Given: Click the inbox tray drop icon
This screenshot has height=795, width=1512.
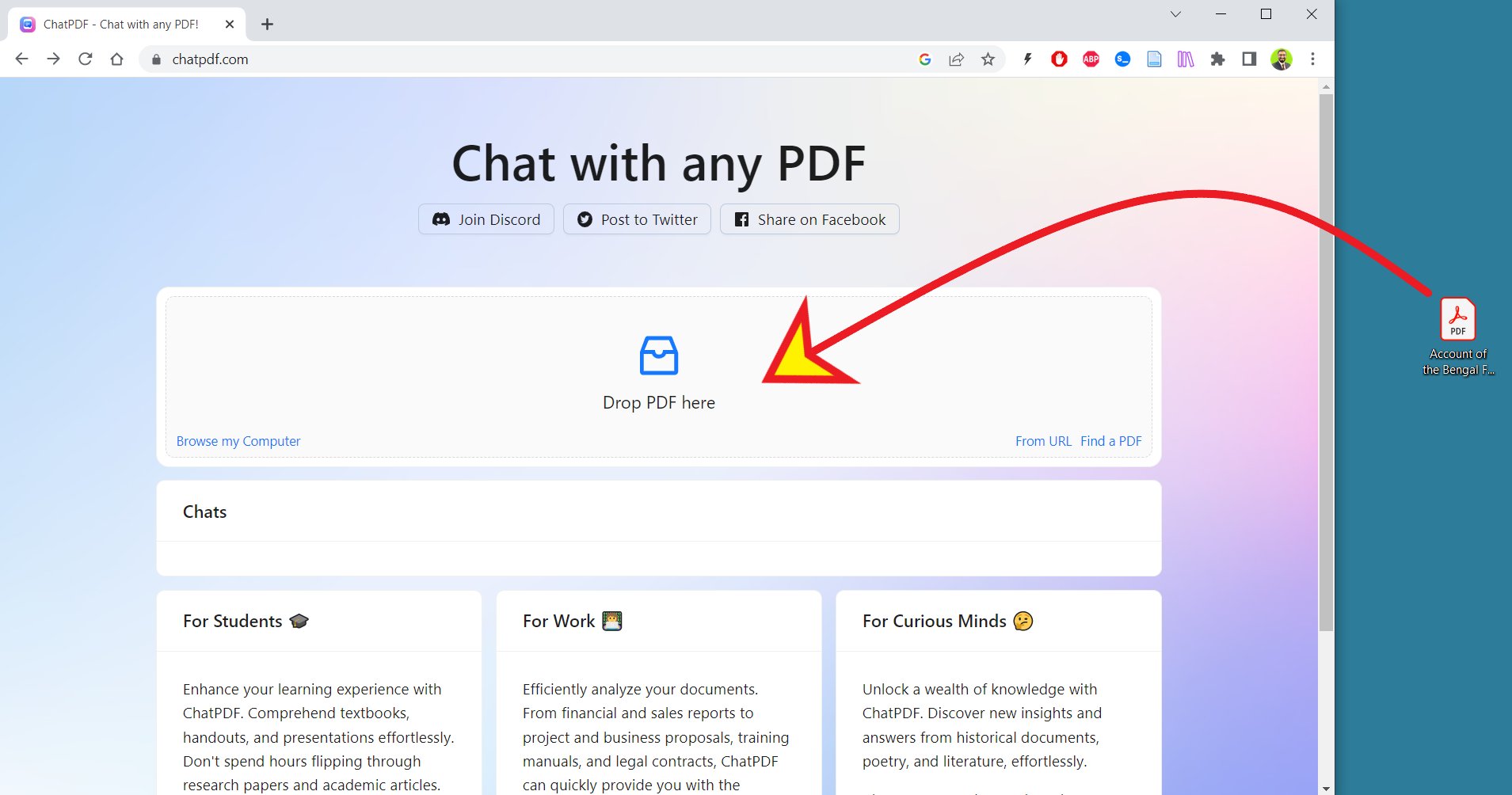Looking at the screenshot, I should [x=658, y=356].
